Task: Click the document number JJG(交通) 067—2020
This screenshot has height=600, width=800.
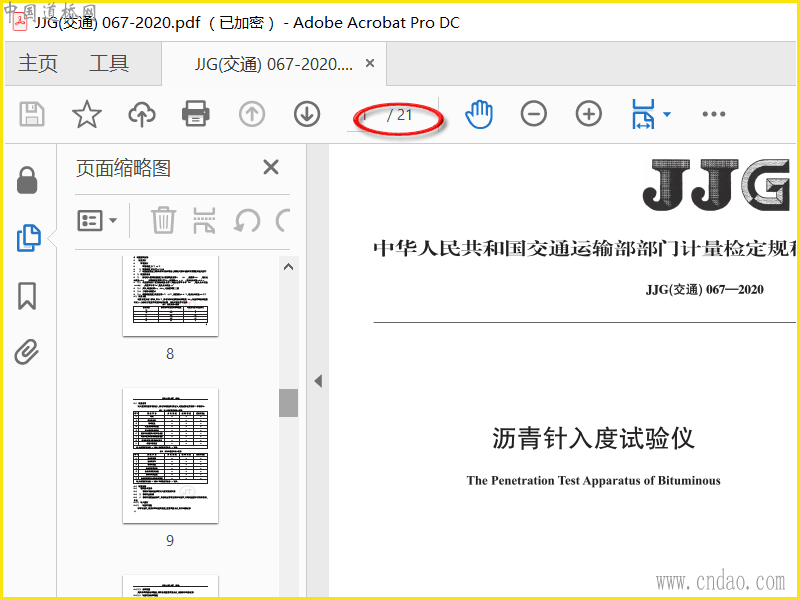Action: click(705, 290)
